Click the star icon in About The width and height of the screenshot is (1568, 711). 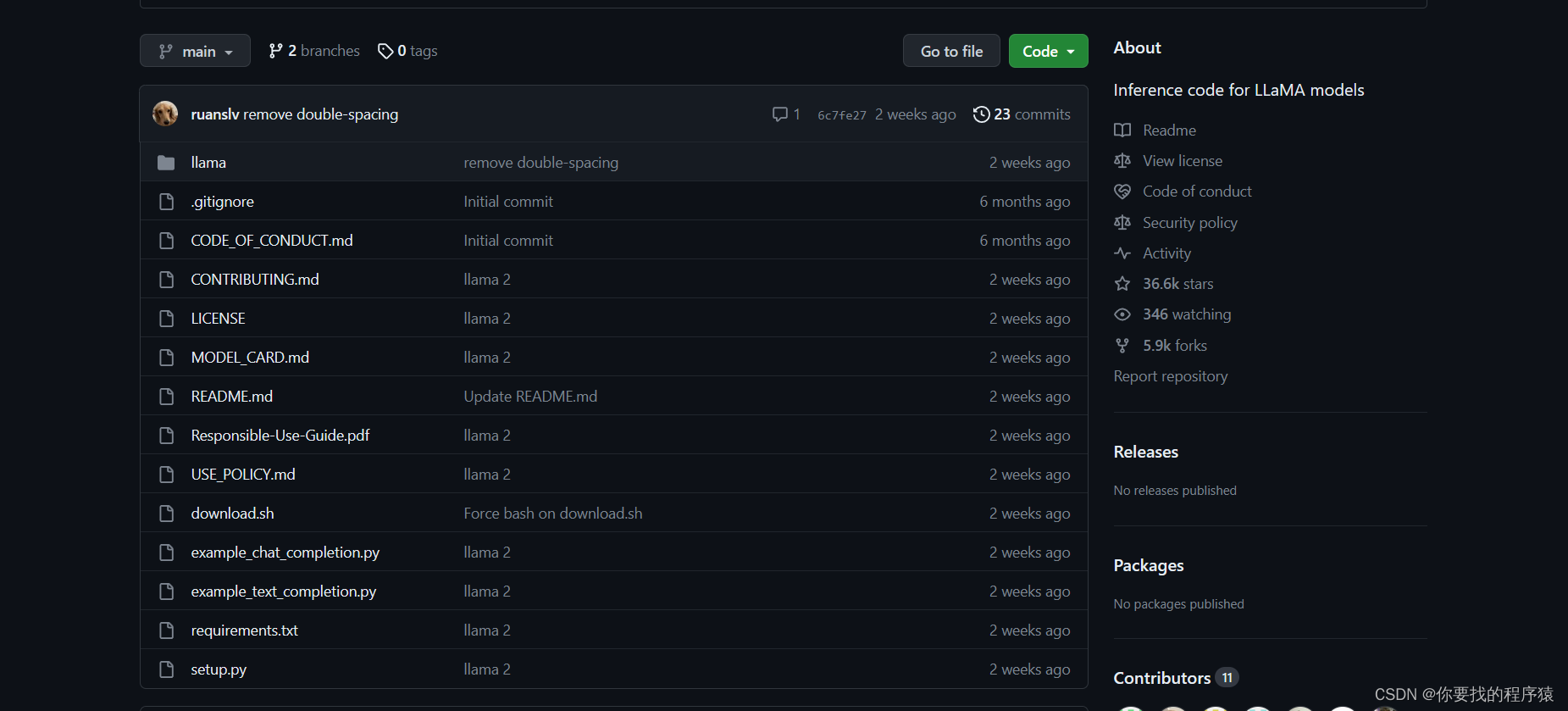tap(1122, 283)
